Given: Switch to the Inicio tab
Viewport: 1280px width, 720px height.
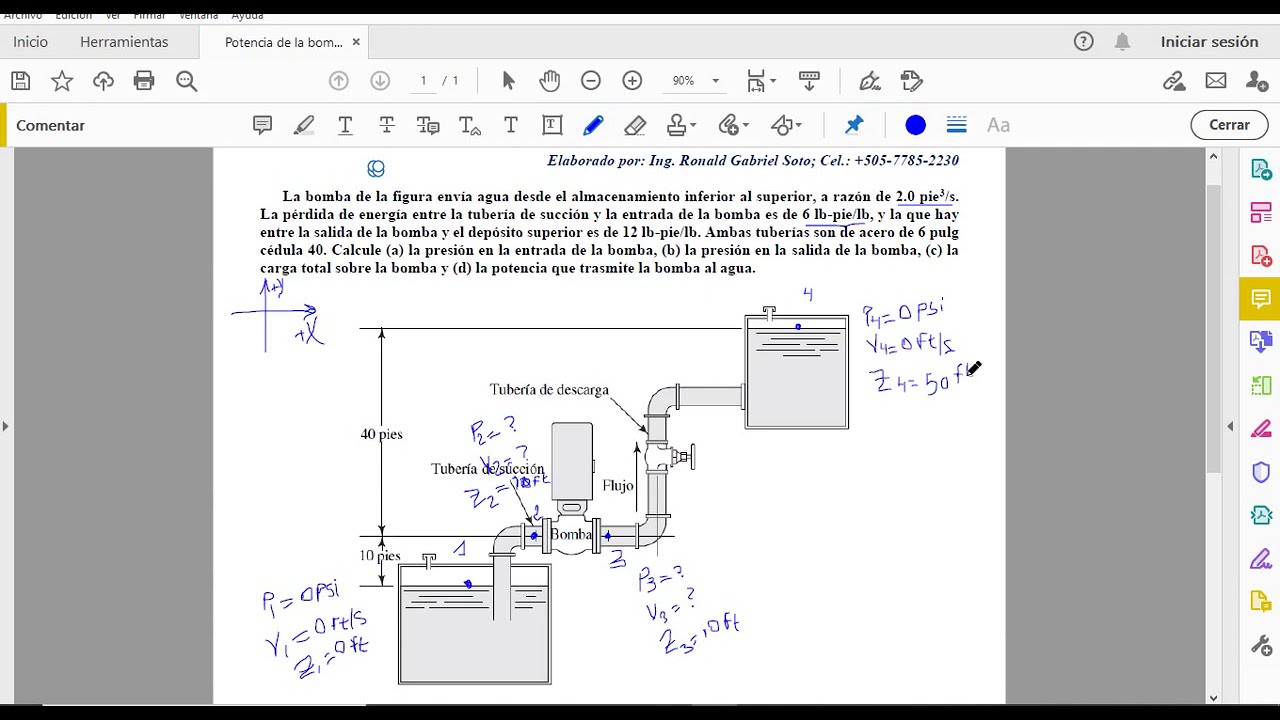Looking at the screenshot, I should click(30, 42).
